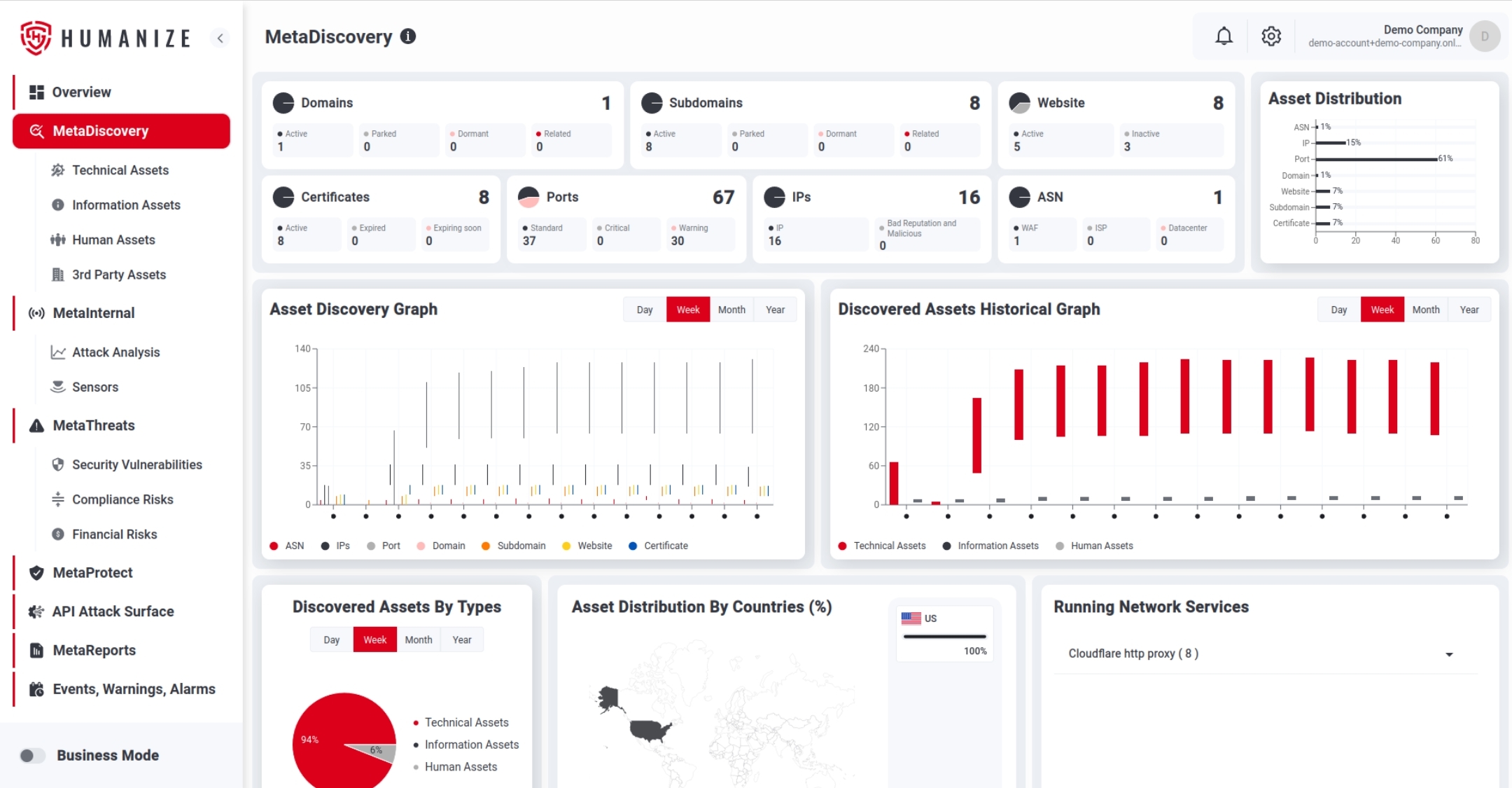The width and height of the screenshot is (1512, 788).
Task: Select Day in Asset Discovery Graph
Action: pos(645,310)
